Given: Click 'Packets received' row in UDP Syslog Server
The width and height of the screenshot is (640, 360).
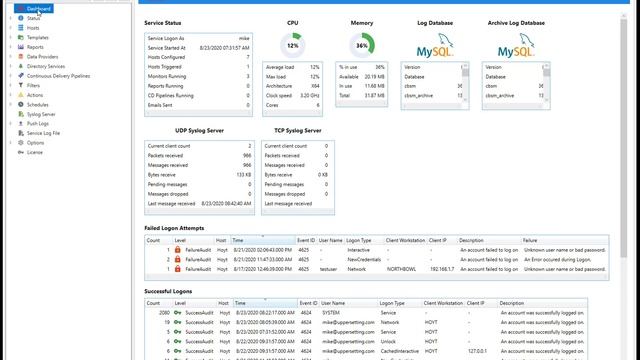Looking at the screenshot, I should [199, 156].
